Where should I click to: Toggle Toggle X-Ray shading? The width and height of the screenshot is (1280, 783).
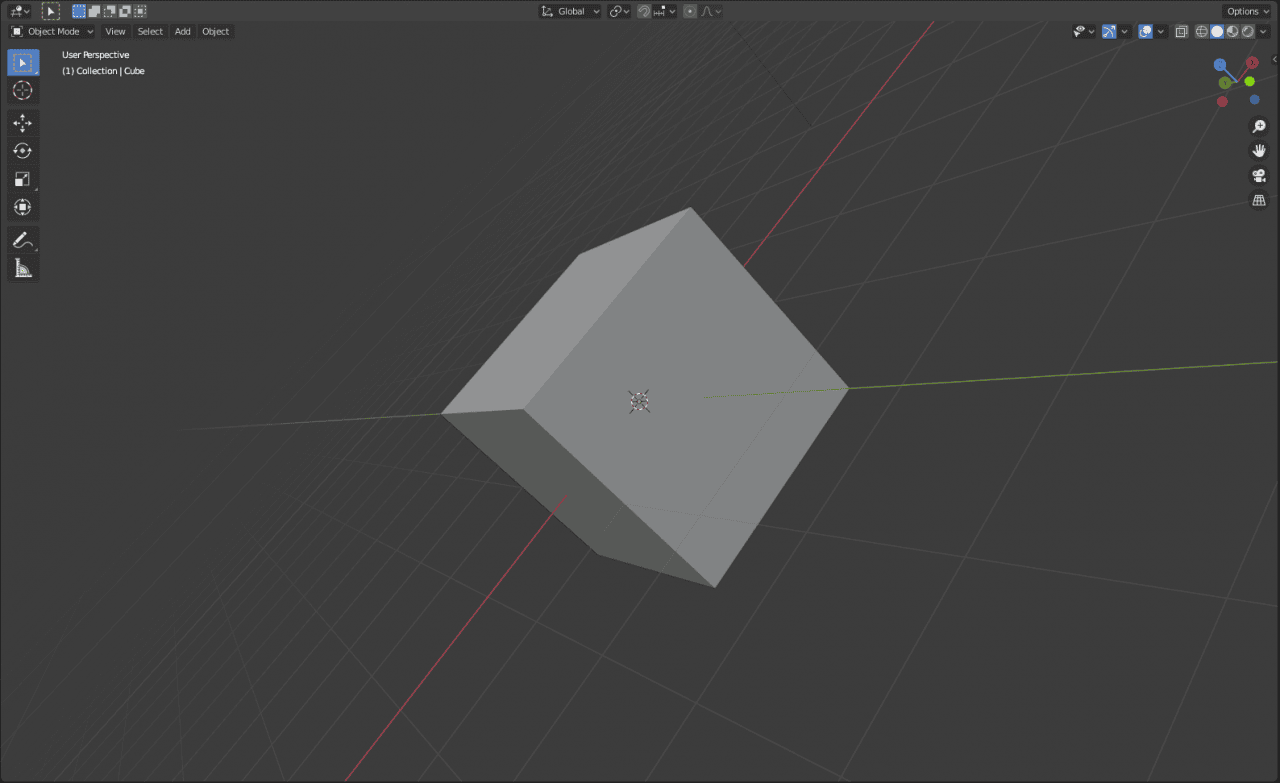pyautogui.click(x=1181, y=31)
